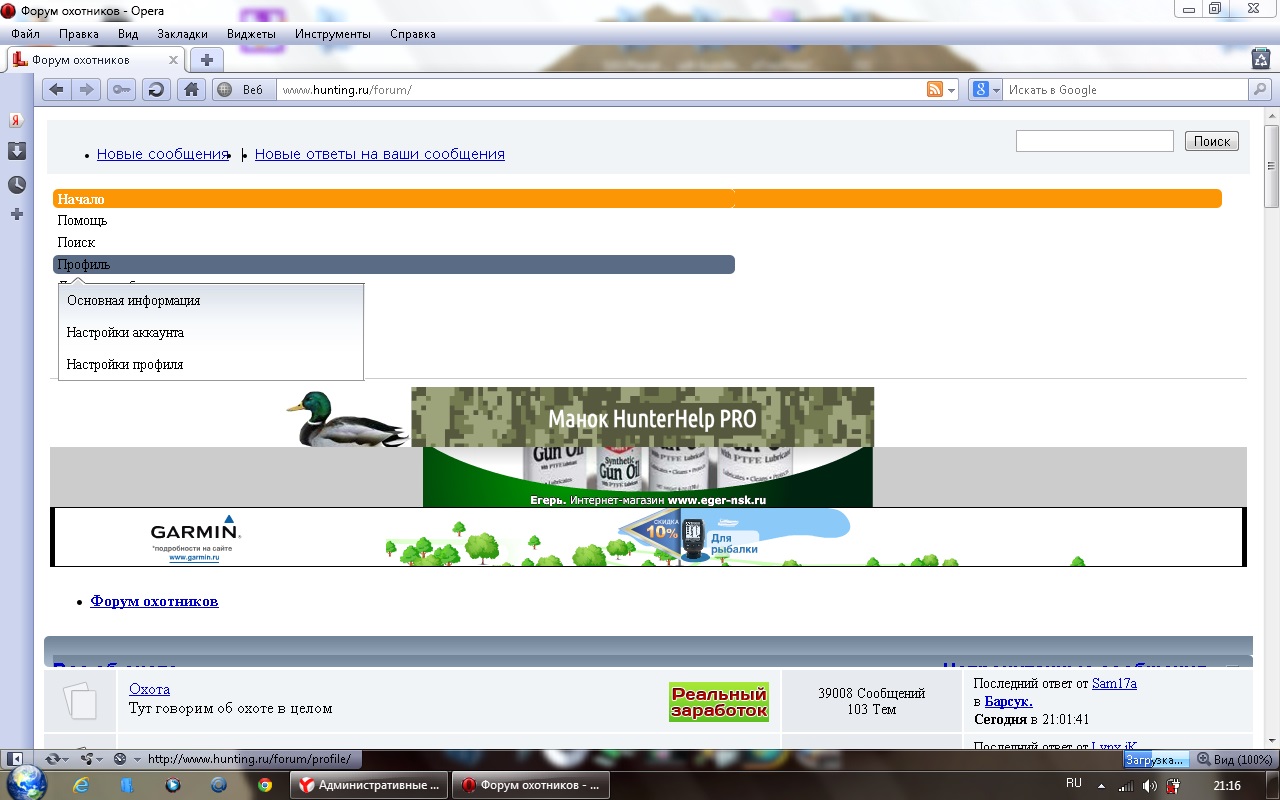This screenshot has height=800, width=1280.
Task: Open a new tab with plus button
Action: tap(206, 60)
